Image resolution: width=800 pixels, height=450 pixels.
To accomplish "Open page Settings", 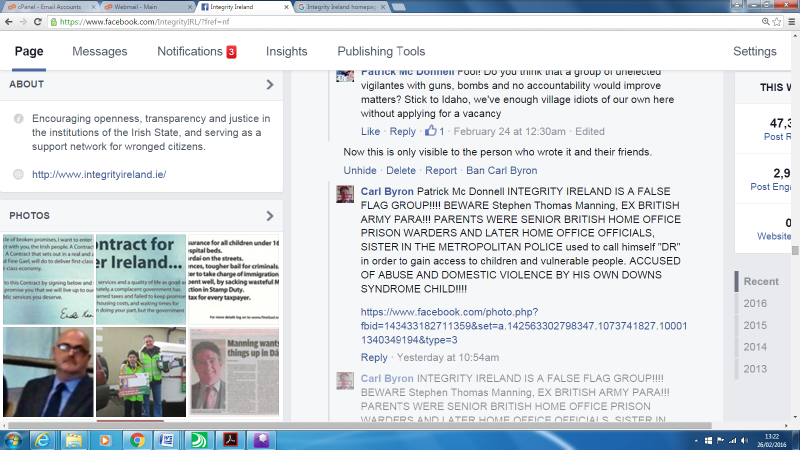I will tap(755, 52).
